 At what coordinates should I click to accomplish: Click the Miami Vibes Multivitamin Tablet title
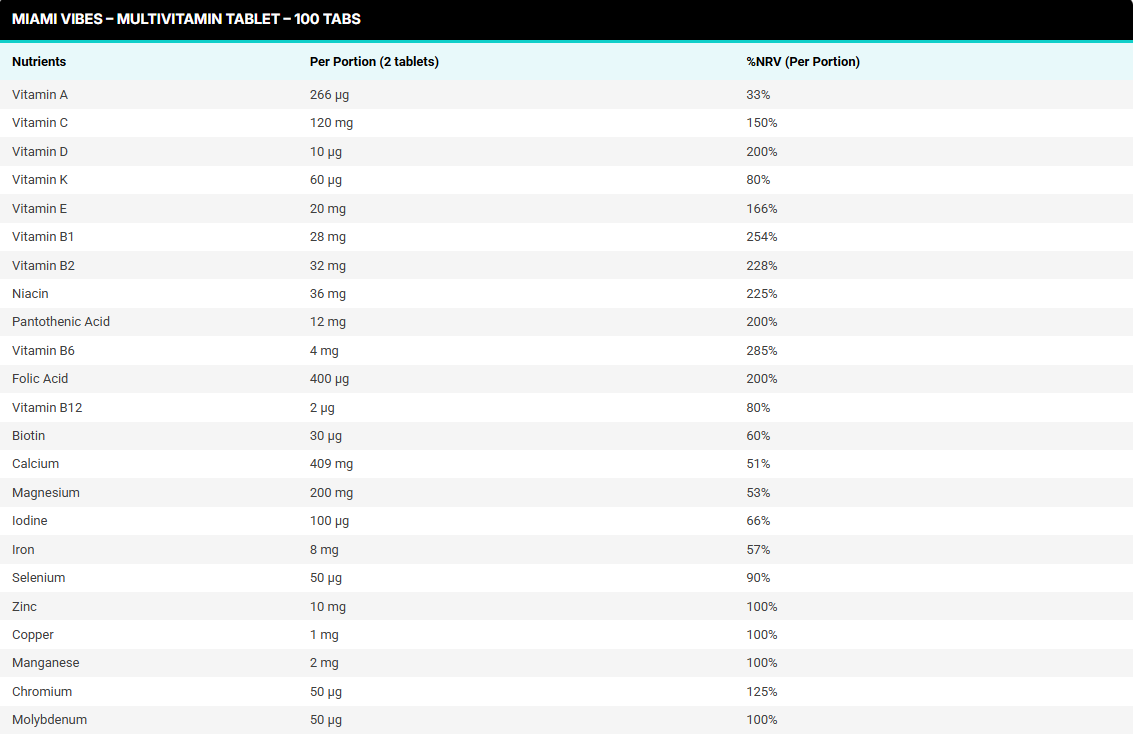[x=186, y=19]
